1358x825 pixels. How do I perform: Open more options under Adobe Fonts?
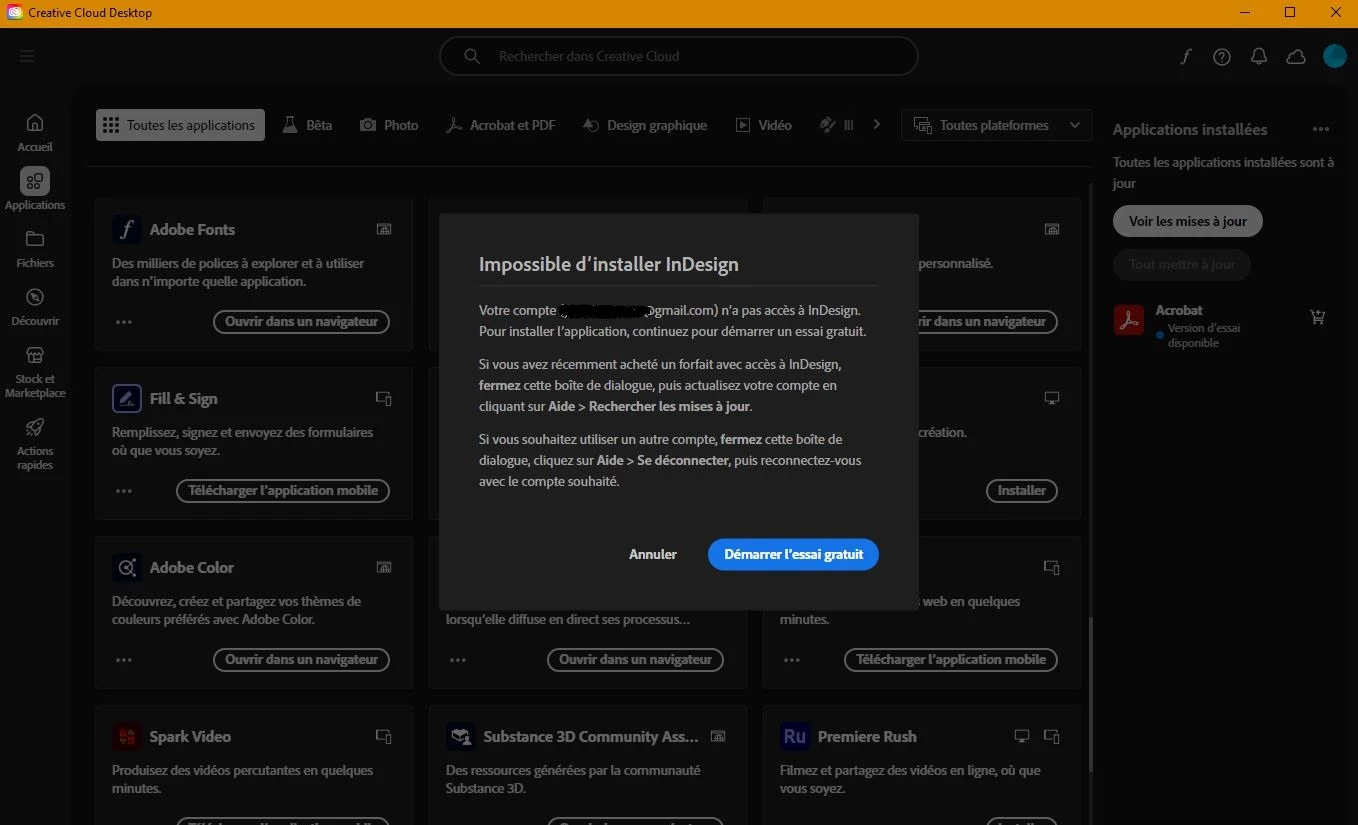tap(124, 322)
